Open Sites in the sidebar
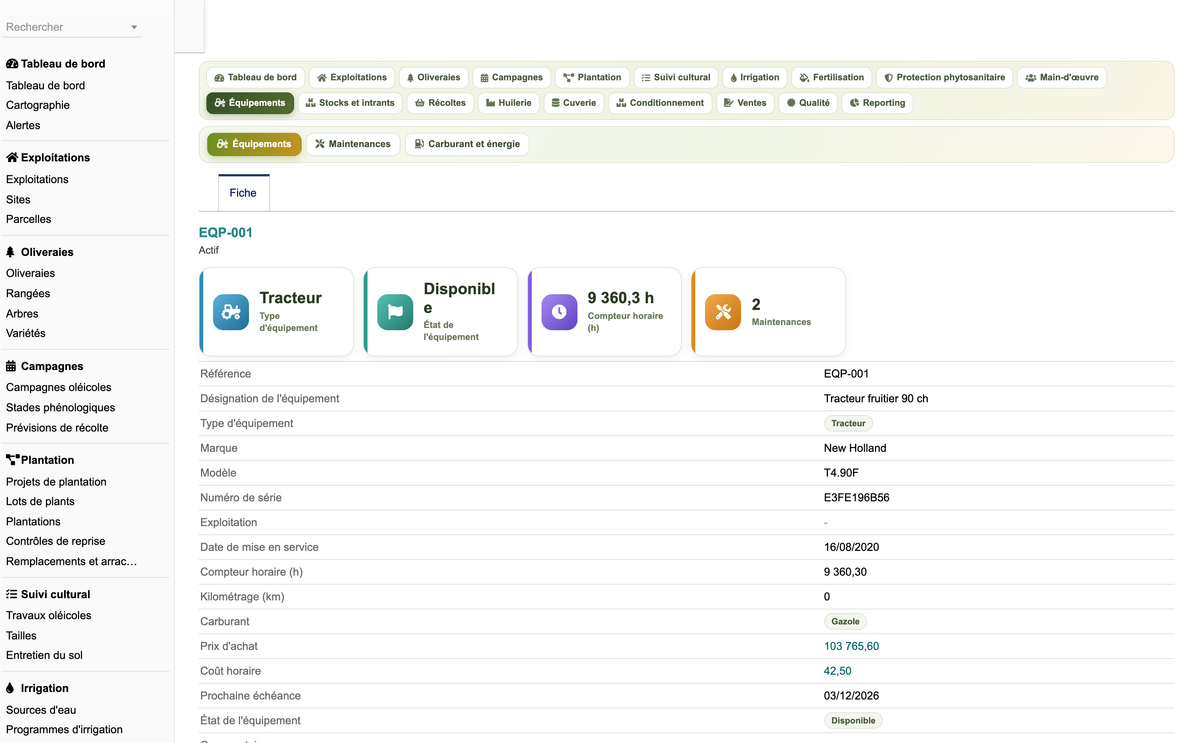1200x743 pixels. coord(18,199)
